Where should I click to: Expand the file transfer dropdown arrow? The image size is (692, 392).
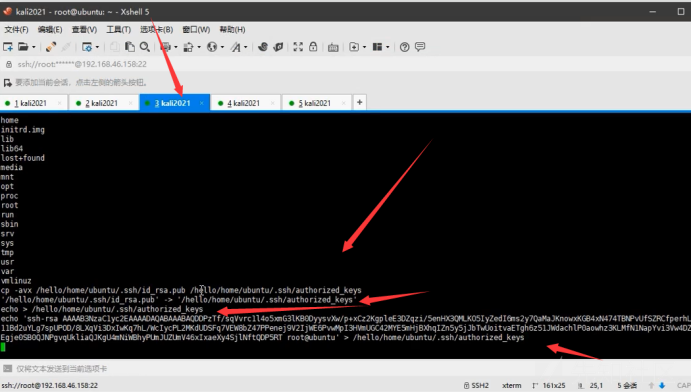(199, 47)
